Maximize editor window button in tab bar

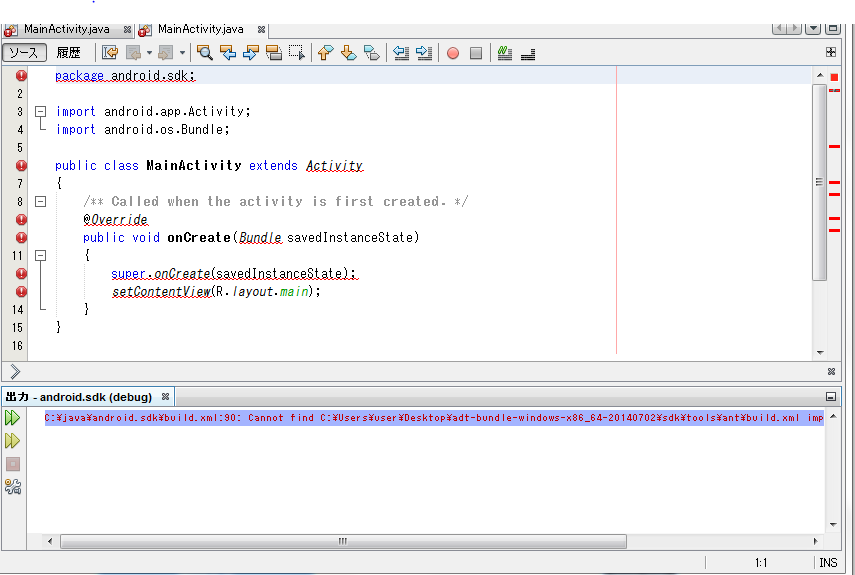click(x=832, y=28)
